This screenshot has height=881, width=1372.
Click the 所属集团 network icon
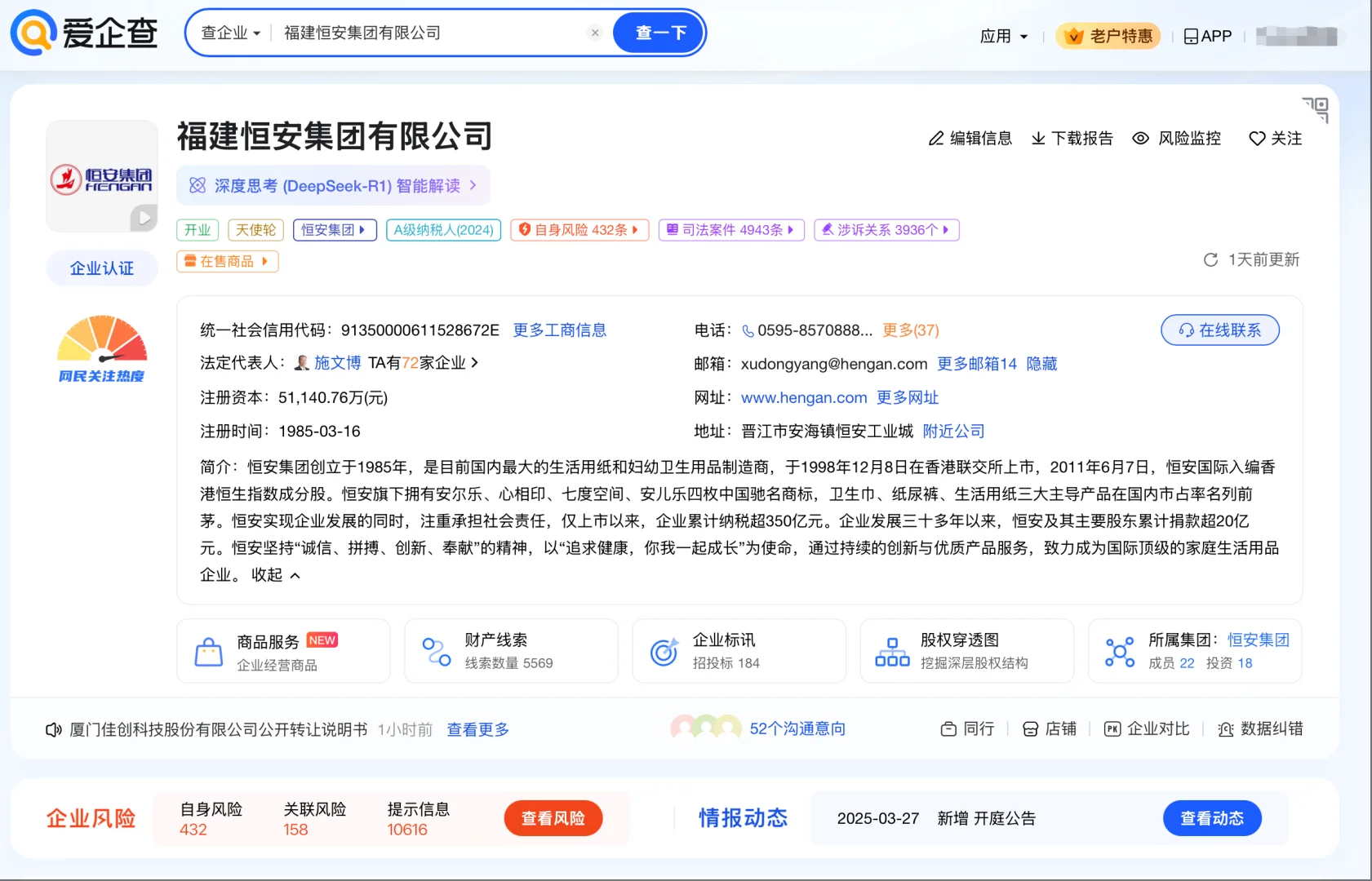1119,652
